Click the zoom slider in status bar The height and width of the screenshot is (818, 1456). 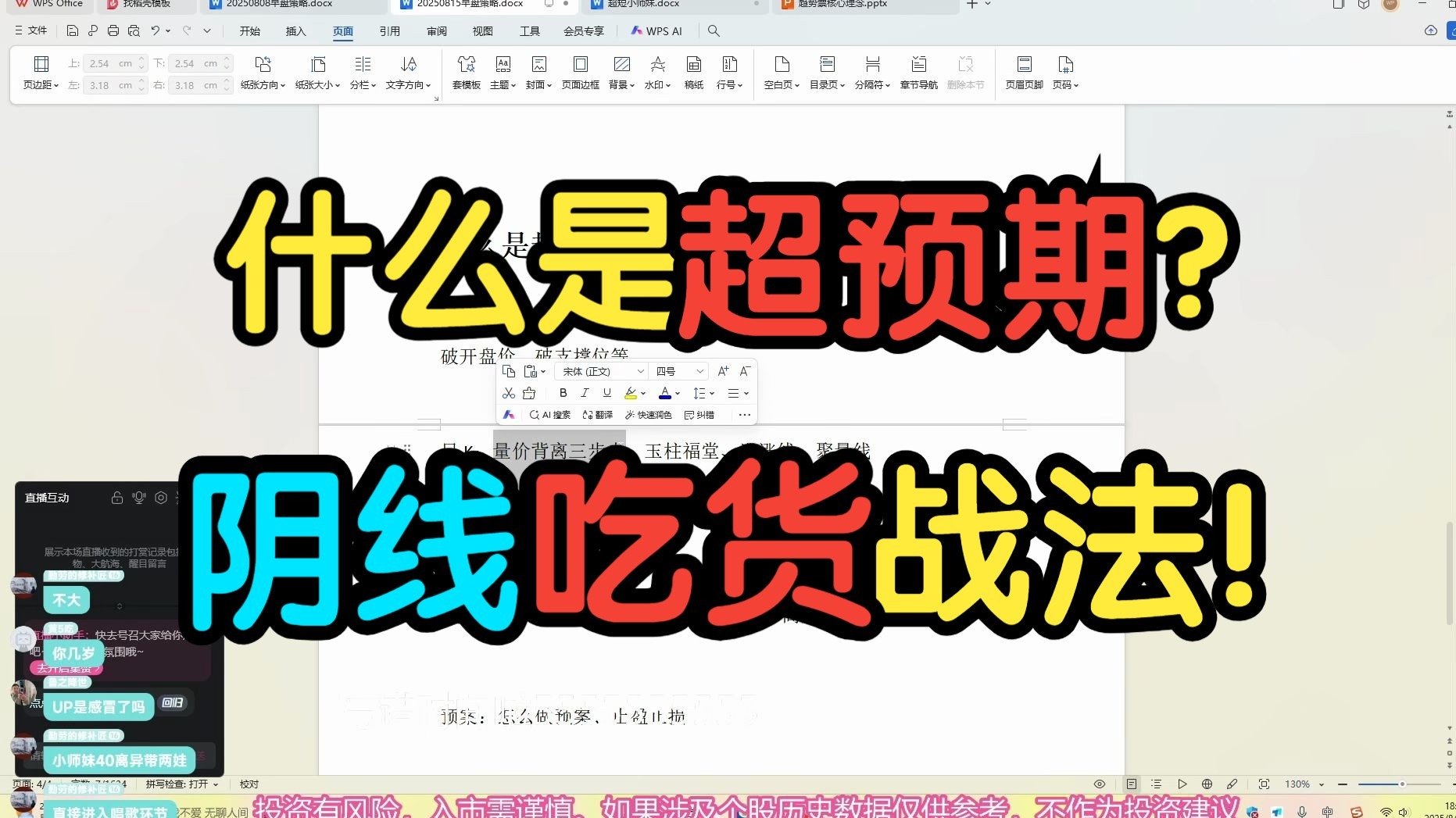click(1400, 784)
